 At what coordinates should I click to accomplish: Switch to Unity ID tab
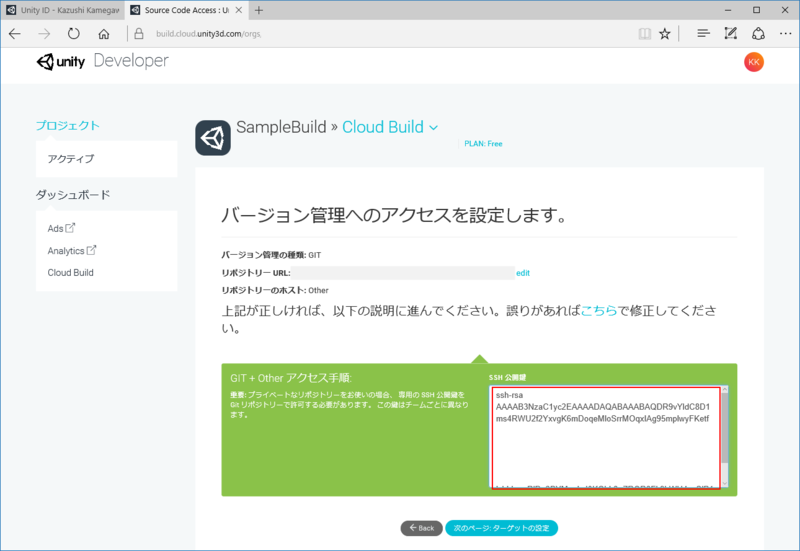point(63,10)
